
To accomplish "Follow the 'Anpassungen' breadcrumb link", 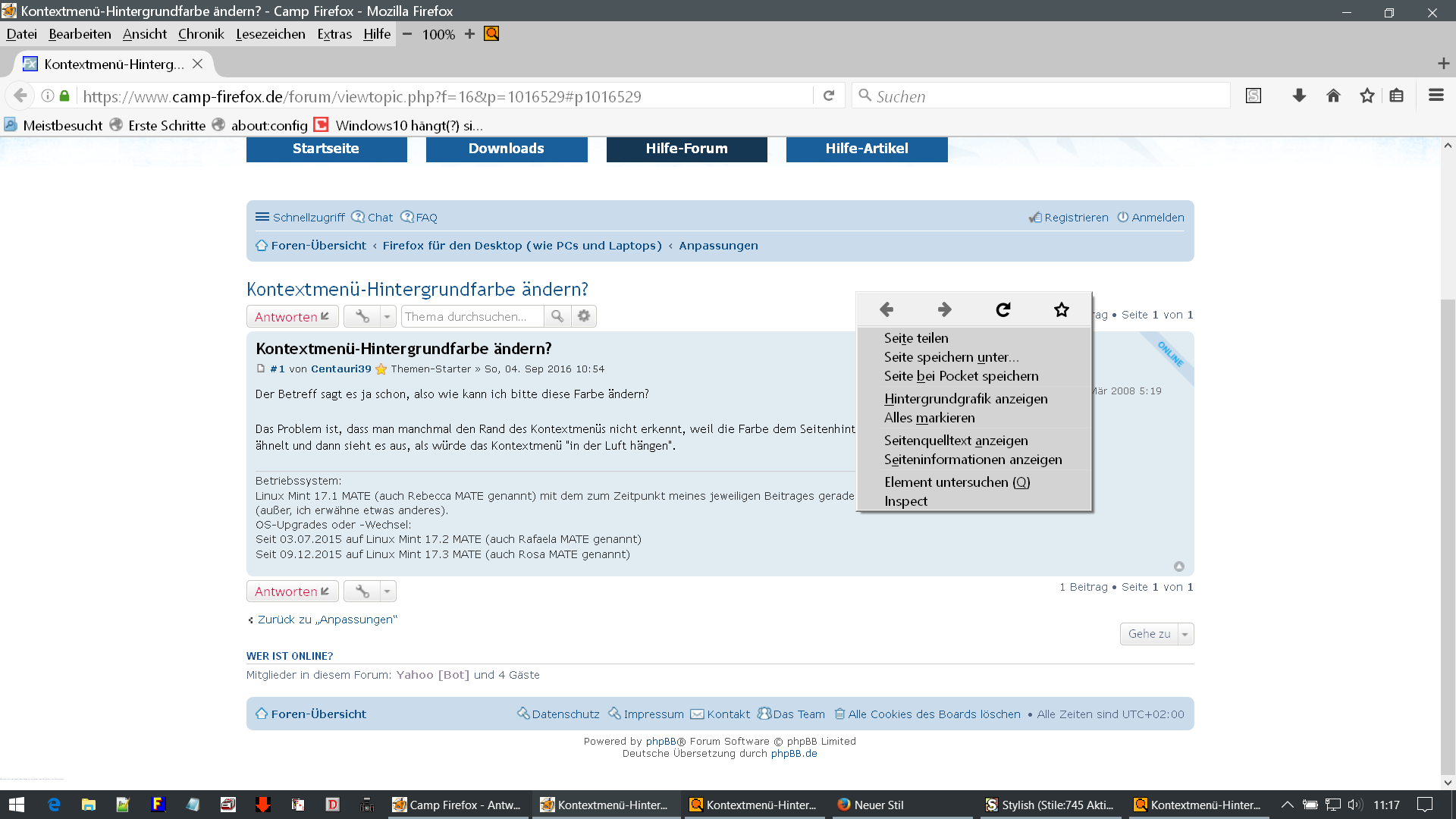I will tap(718, 246).
